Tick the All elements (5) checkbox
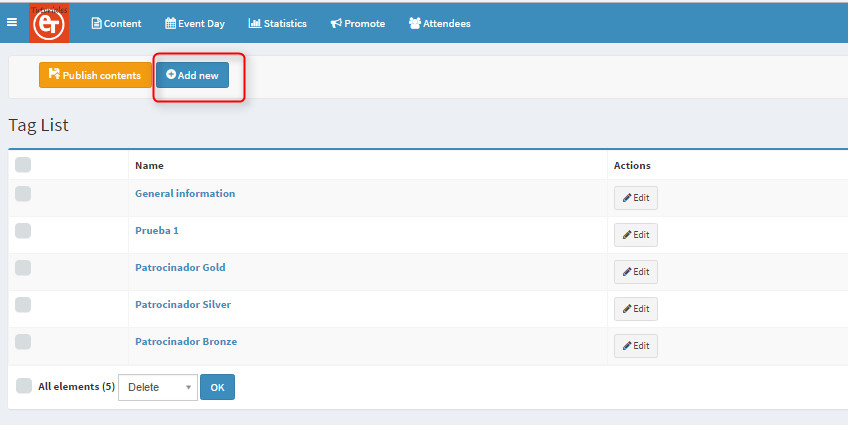This screenshot has height=425, width=848. click(24, 386)
